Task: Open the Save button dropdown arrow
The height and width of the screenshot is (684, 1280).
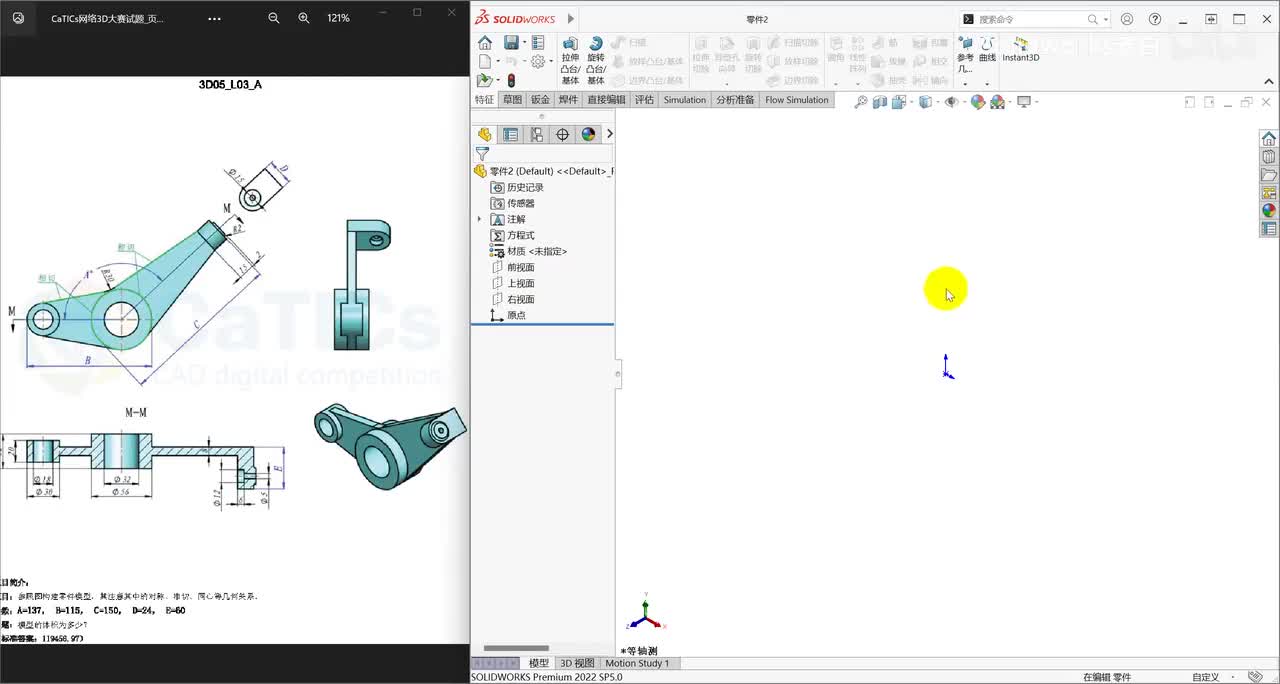Action: point(524,43)
